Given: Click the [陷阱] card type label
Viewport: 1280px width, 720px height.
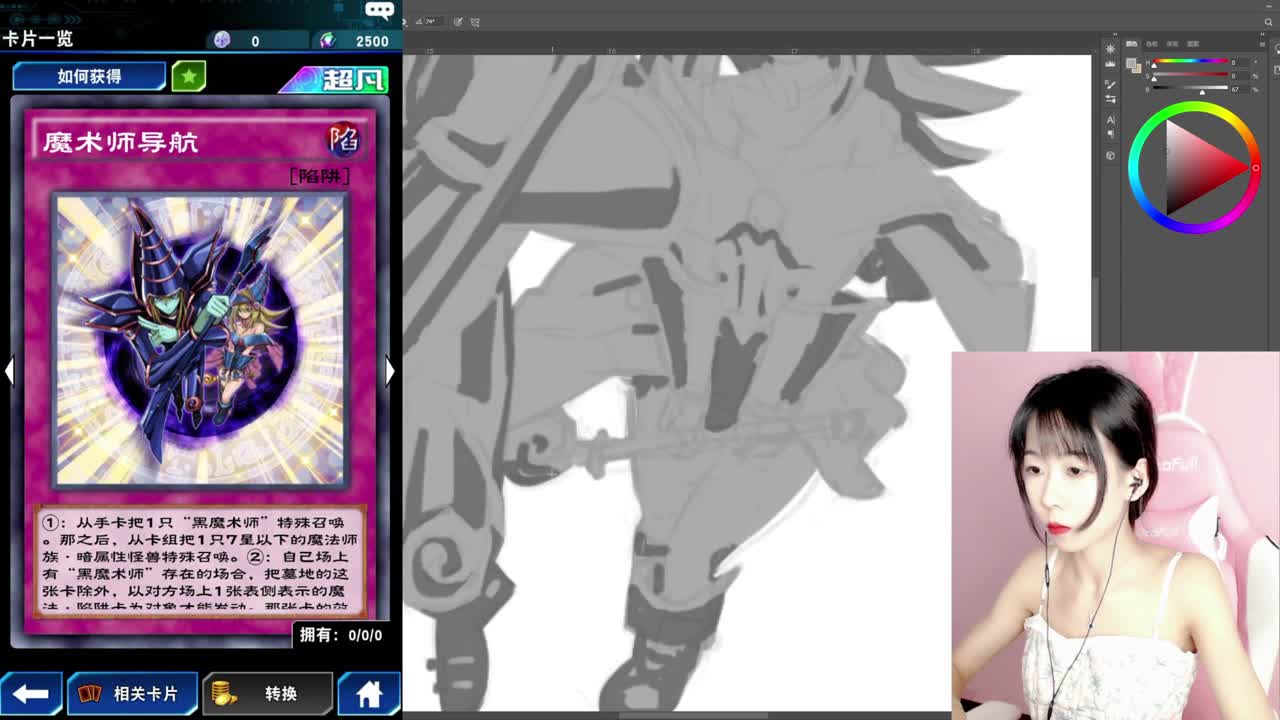Looking at the screenshot, I should point(319,176).
